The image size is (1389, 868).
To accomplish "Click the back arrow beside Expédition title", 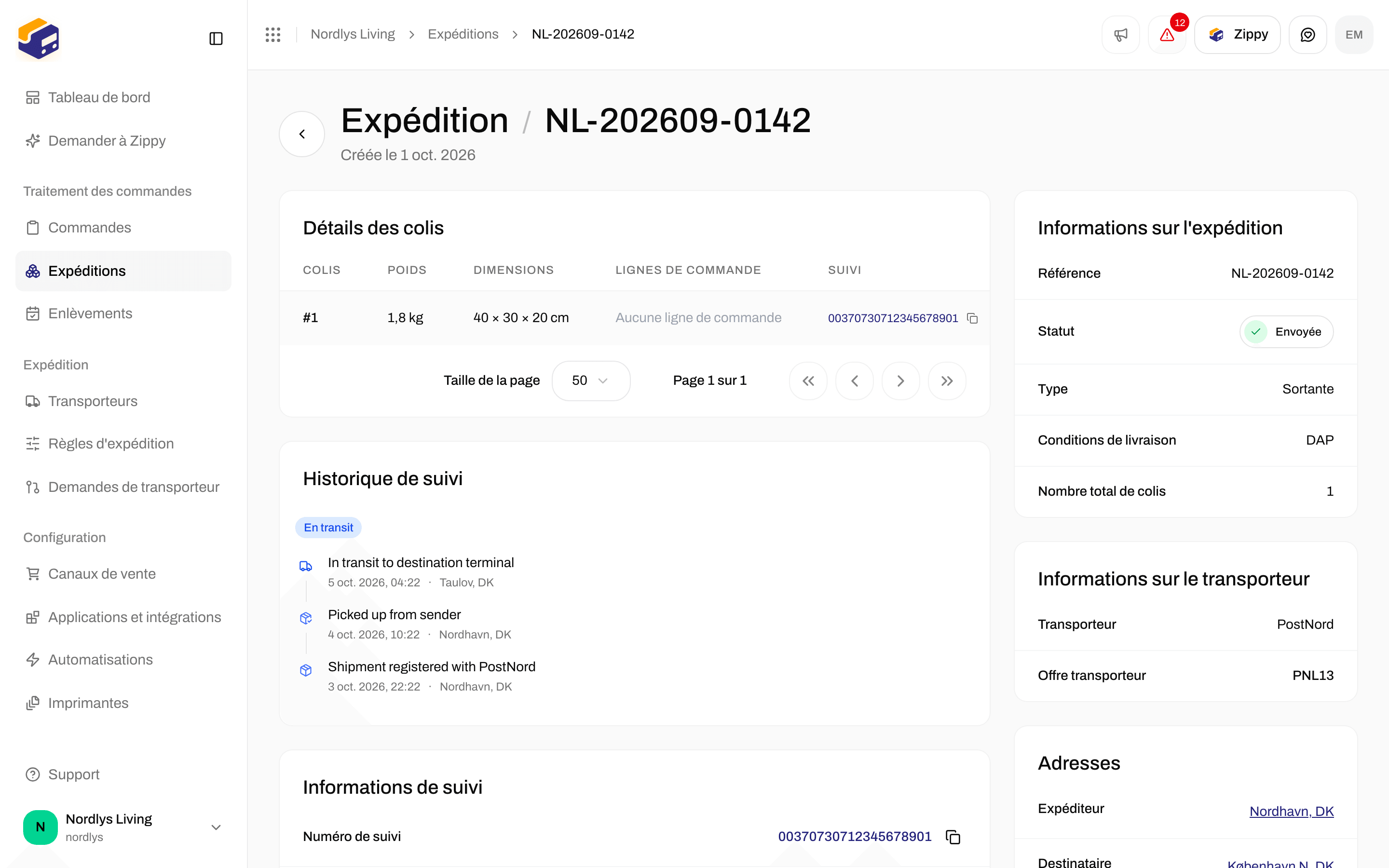I will click(302, 134).
